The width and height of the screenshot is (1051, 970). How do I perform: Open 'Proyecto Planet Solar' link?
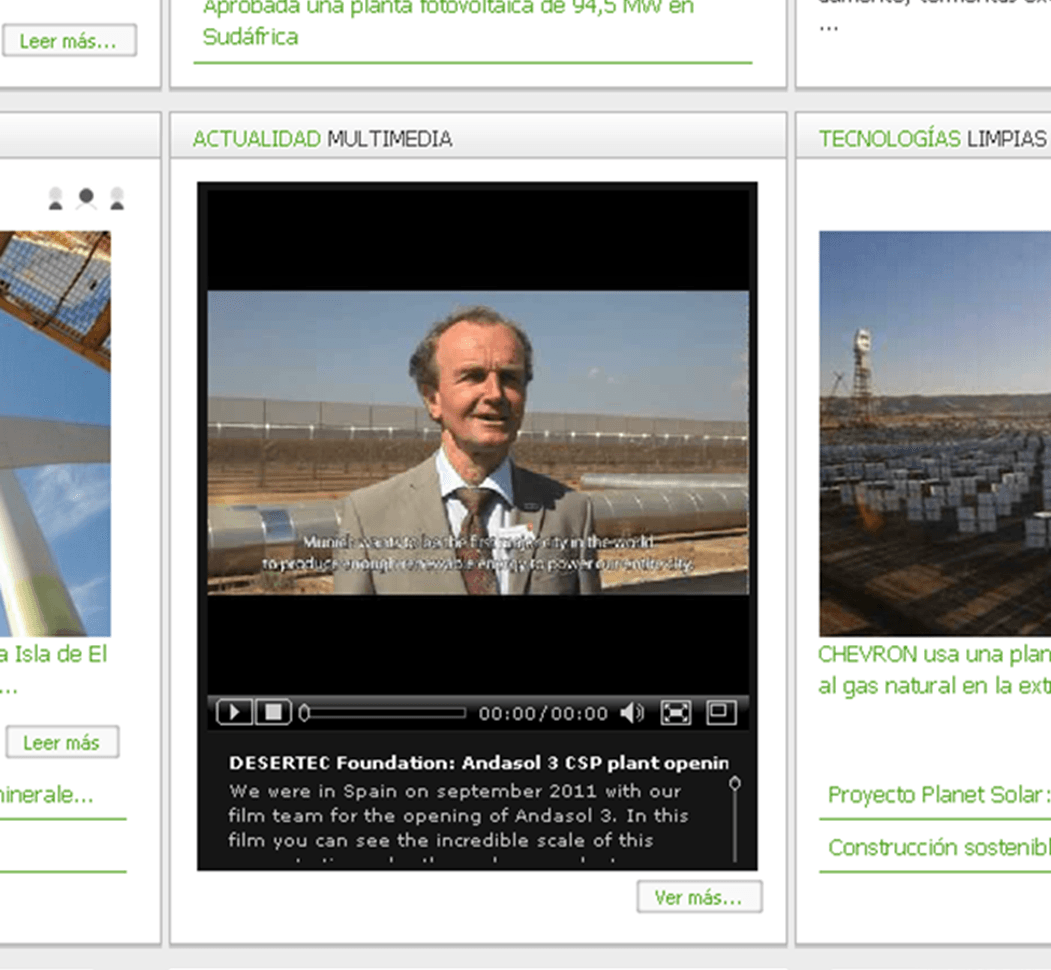click(939, 795)
